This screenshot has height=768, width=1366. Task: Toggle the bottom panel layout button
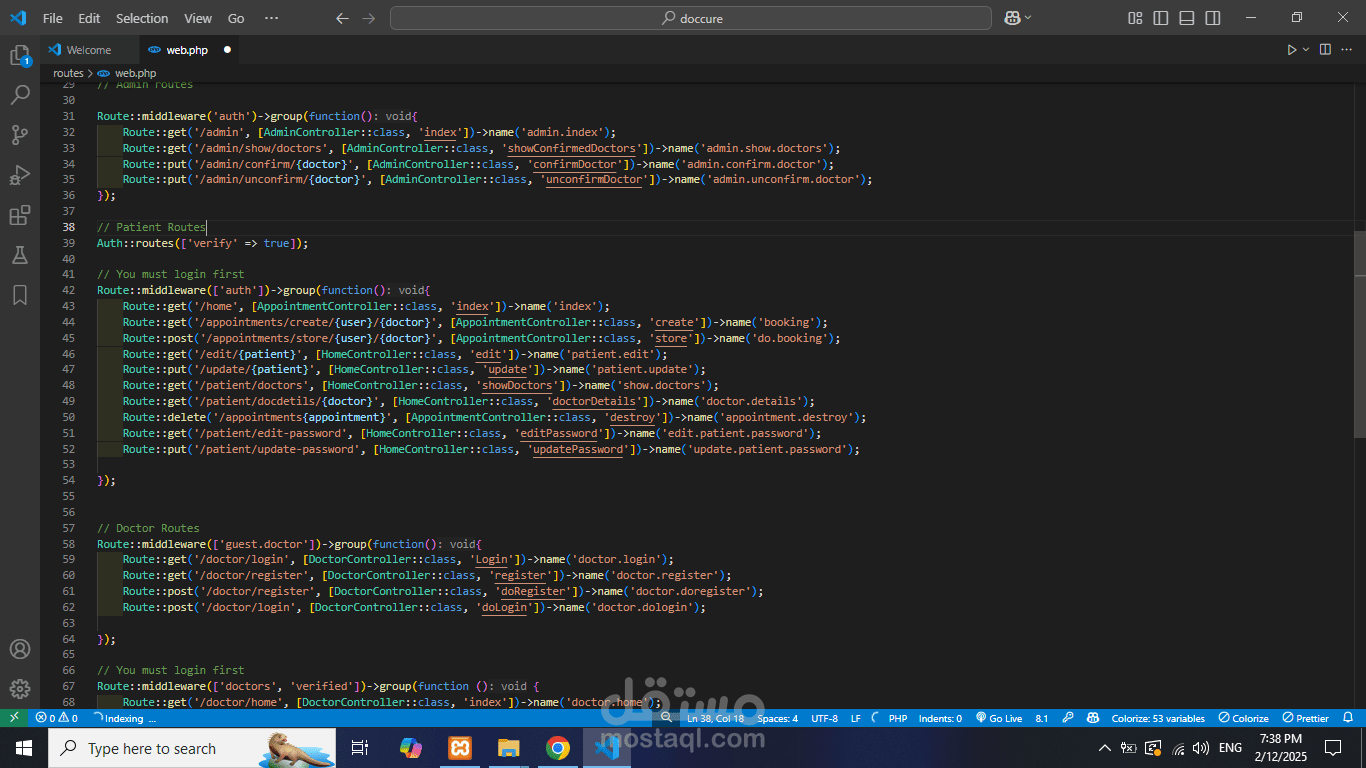[x=1187, y=18]
